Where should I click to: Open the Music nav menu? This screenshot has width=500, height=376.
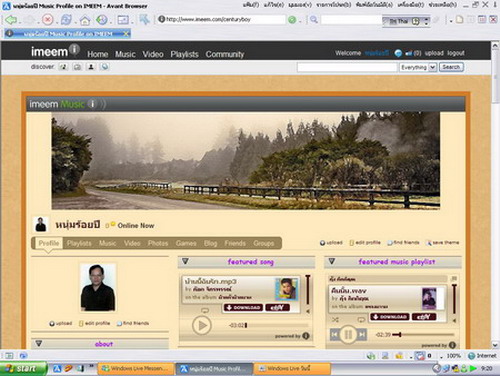pos(125,54)
